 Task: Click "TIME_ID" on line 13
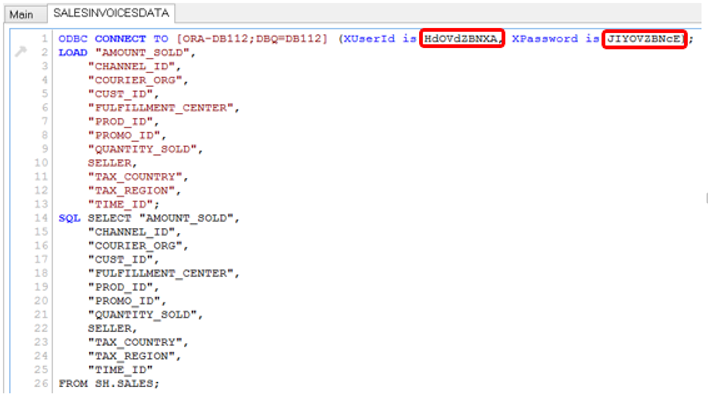point(121,204)
